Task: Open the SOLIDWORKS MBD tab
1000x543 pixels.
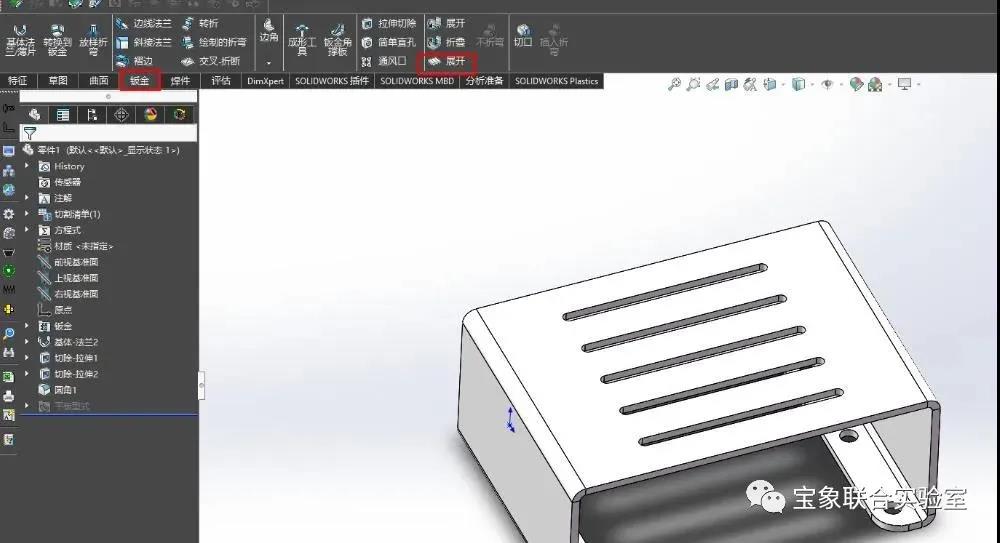Action: (417, 81)
